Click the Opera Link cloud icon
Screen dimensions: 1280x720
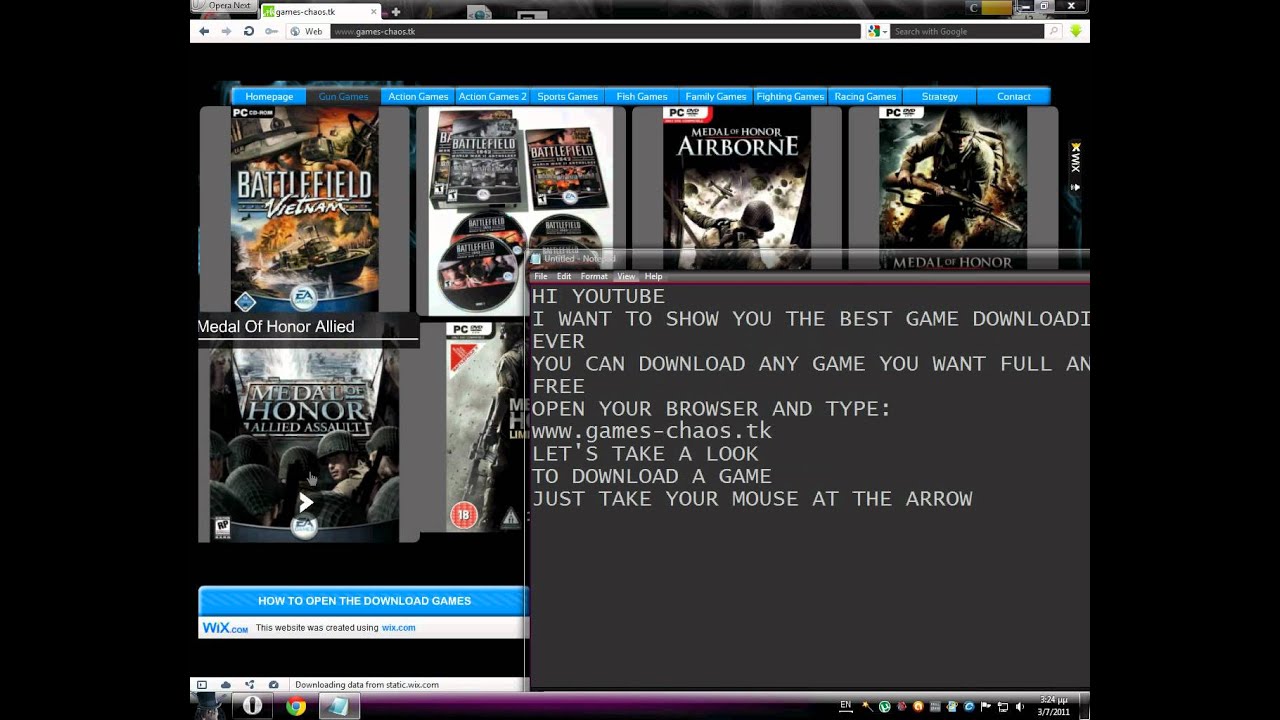225,685
